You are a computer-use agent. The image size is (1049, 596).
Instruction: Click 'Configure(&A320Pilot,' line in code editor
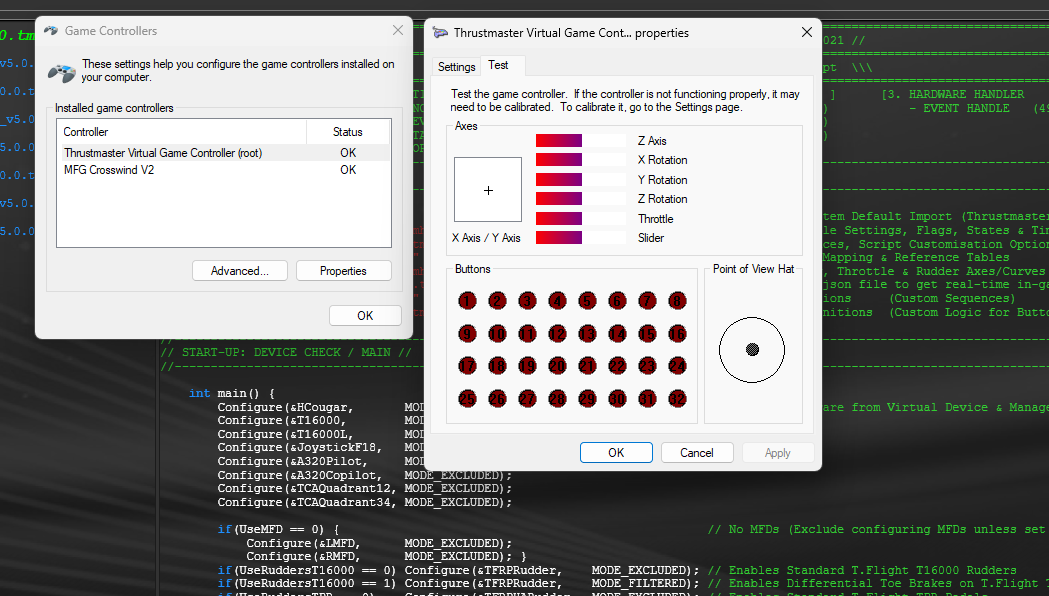(x=292, y=462)
